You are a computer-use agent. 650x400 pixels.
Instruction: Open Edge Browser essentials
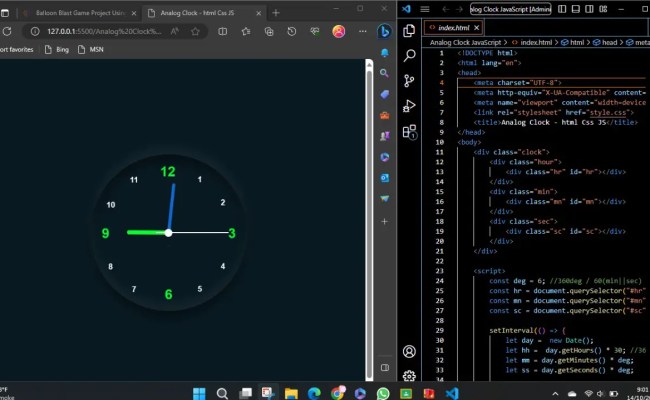coord(315,32)
